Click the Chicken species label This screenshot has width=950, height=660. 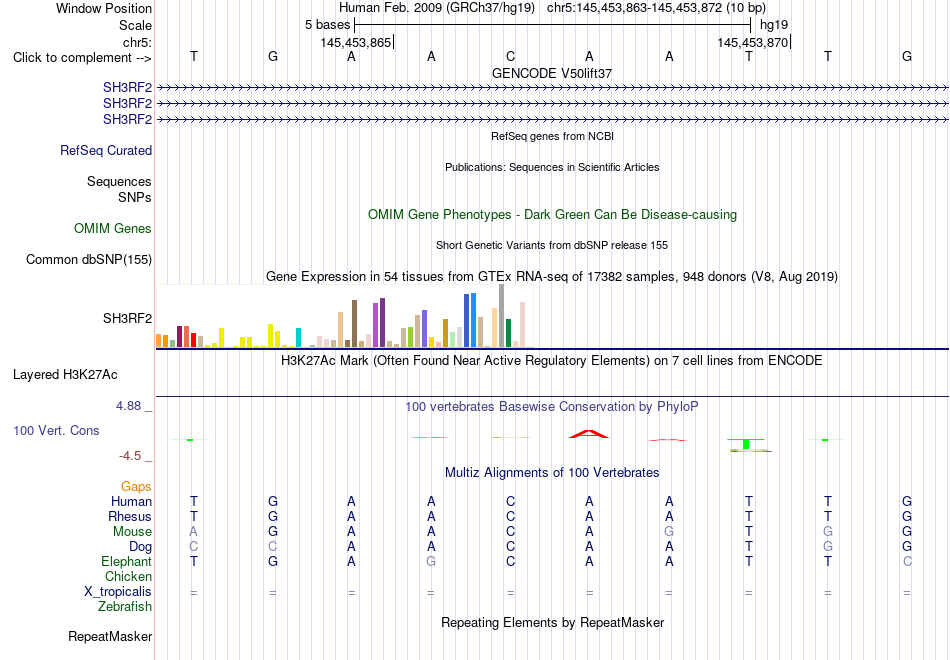tap(128, 576)
